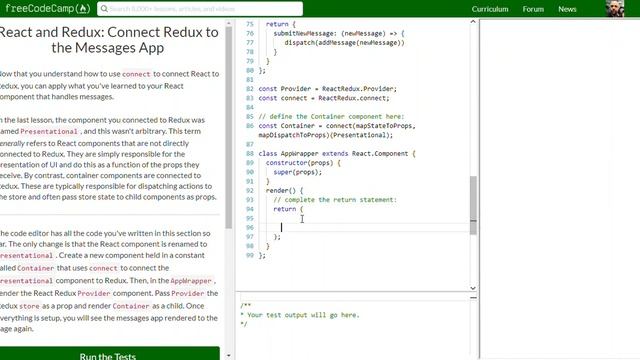Click the code editor scroll up arrow
The image size is (640, 360).
click(473, 22)
